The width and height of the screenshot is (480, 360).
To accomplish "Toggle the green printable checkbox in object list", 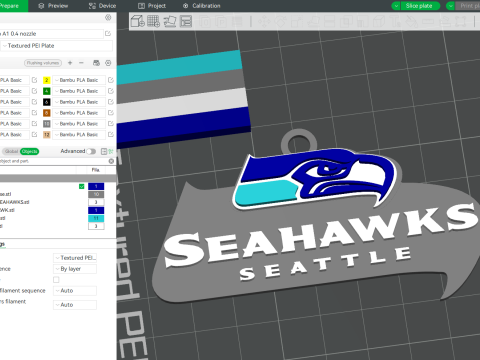I will click(82, 186).
